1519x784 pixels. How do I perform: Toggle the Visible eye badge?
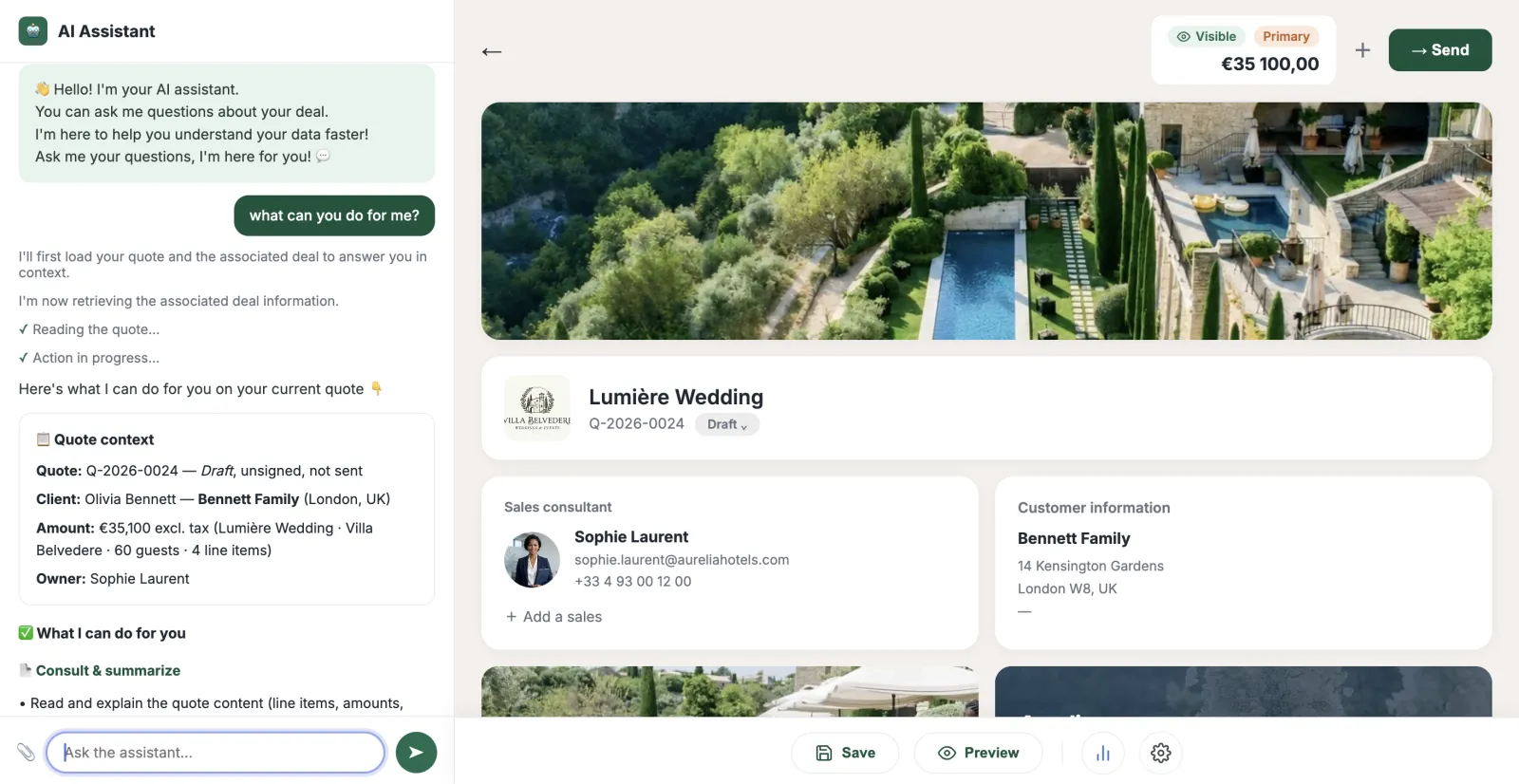click(x=1207, y=36)
